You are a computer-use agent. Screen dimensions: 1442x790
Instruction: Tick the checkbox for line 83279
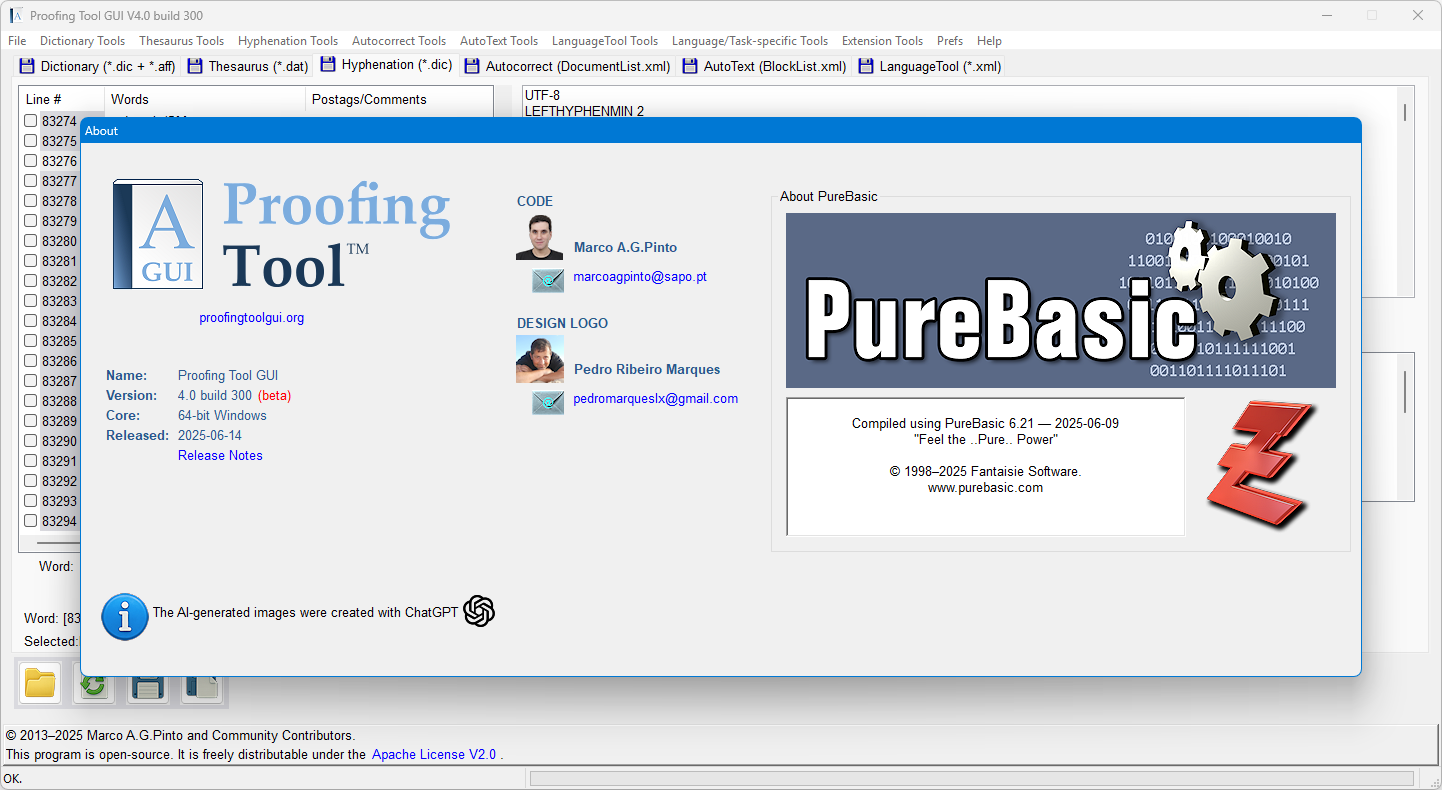coord(31,221)
